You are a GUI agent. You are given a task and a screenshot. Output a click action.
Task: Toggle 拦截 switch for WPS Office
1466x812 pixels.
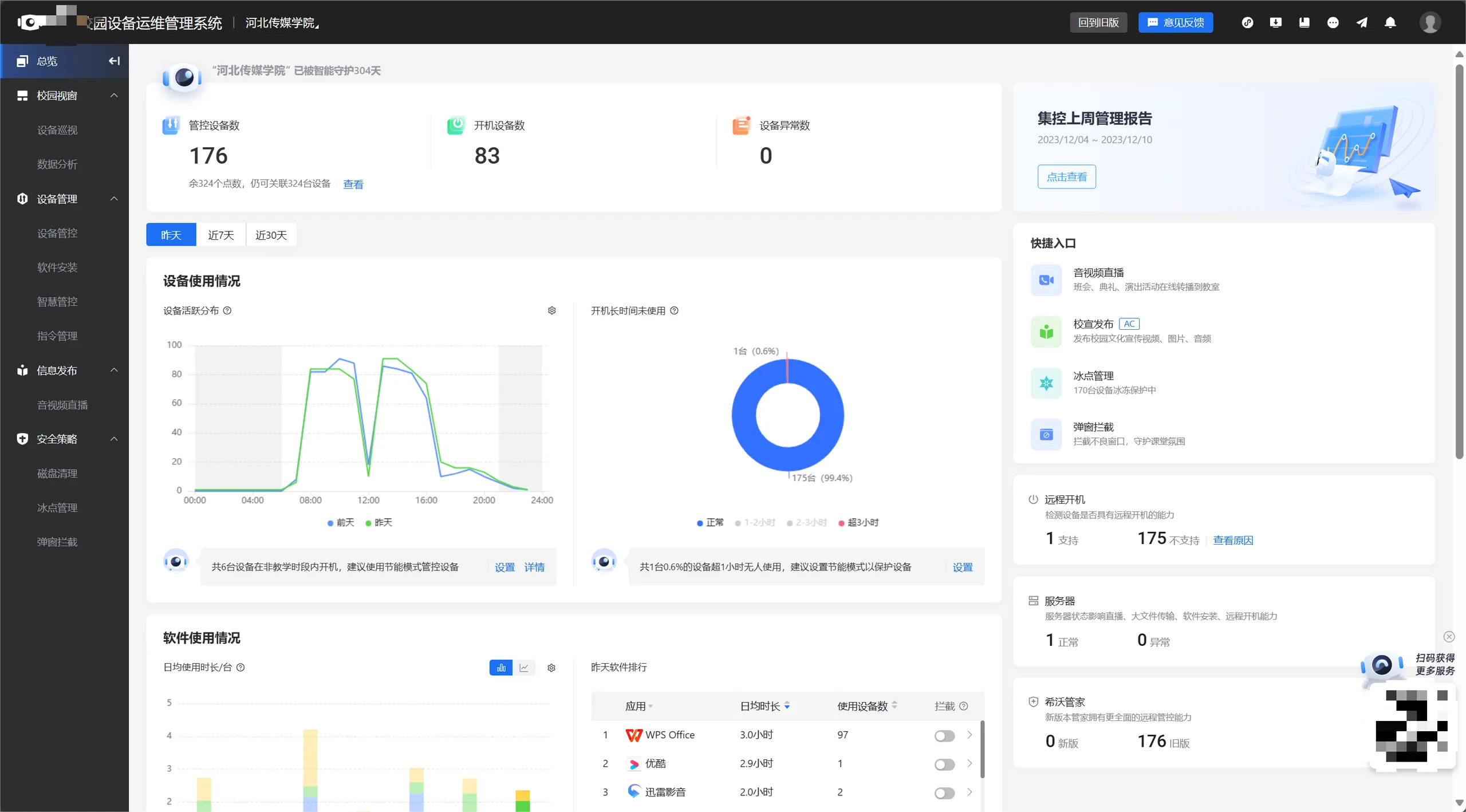click(x=944, y=736)
